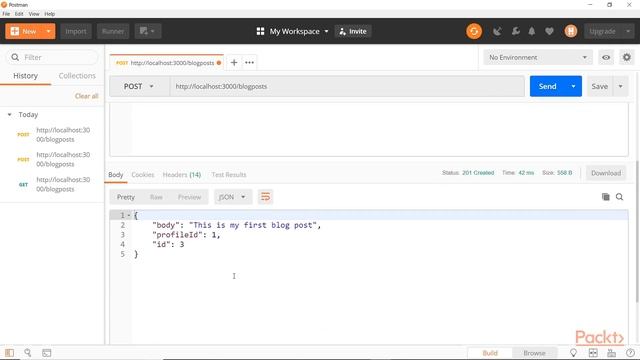Open the Send button dropdown arrow

[x=573, y=87]
